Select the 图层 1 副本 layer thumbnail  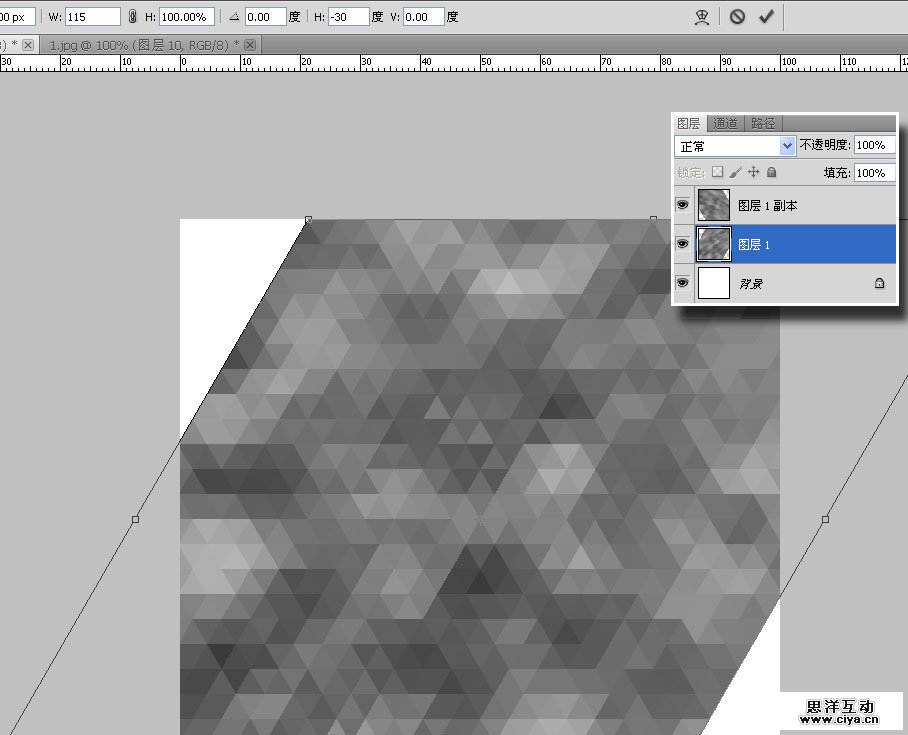pyautogui.click(x=713, y=205)
